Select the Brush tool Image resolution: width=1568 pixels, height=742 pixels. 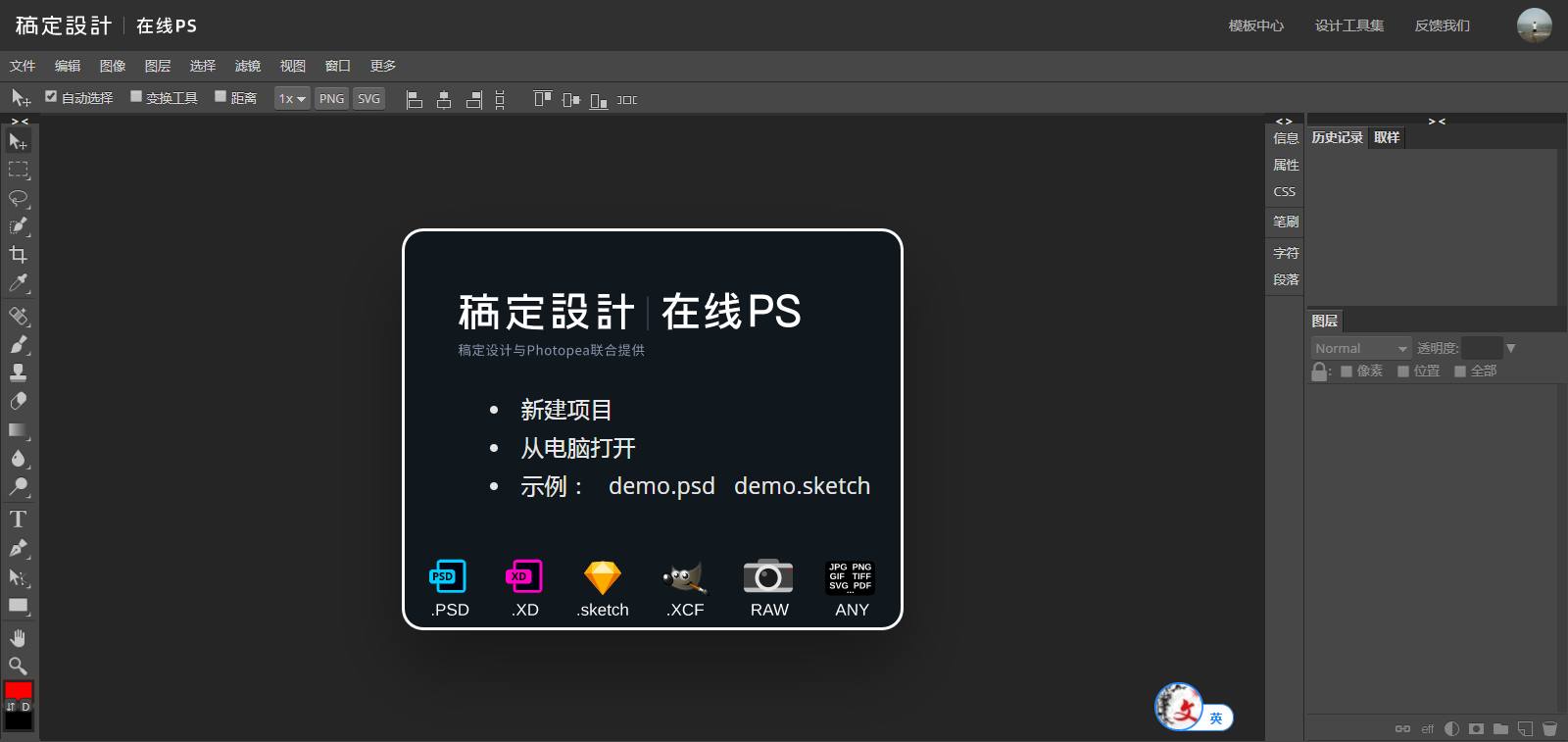(18, 344)
